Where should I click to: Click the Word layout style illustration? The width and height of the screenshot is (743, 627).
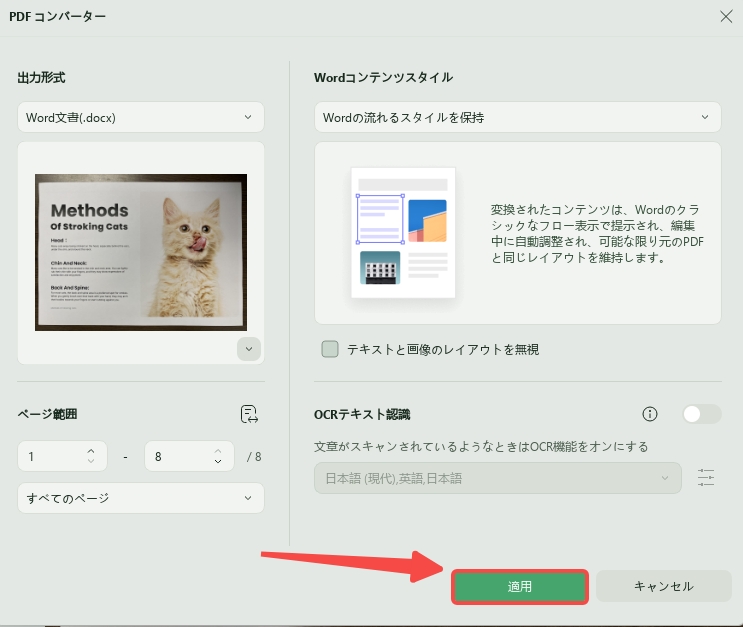coord(403,233)
